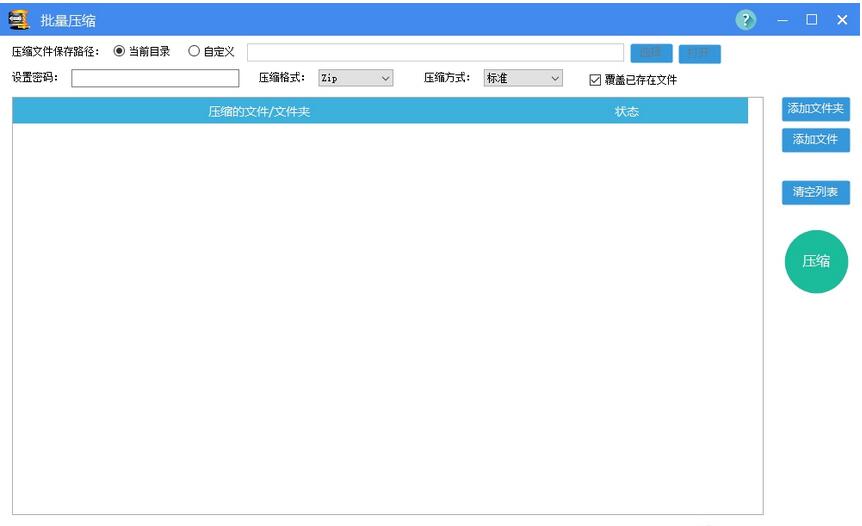Viewport: 862px width, 526px height.
Task: Open the 压缩格式 Zip dropdown
Action: point(356,78)
